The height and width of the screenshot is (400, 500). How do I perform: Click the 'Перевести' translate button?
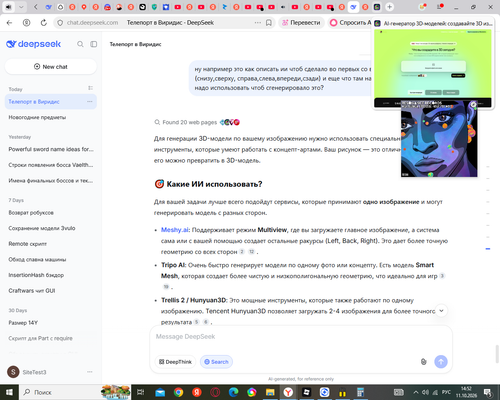(x=301, y=23)
